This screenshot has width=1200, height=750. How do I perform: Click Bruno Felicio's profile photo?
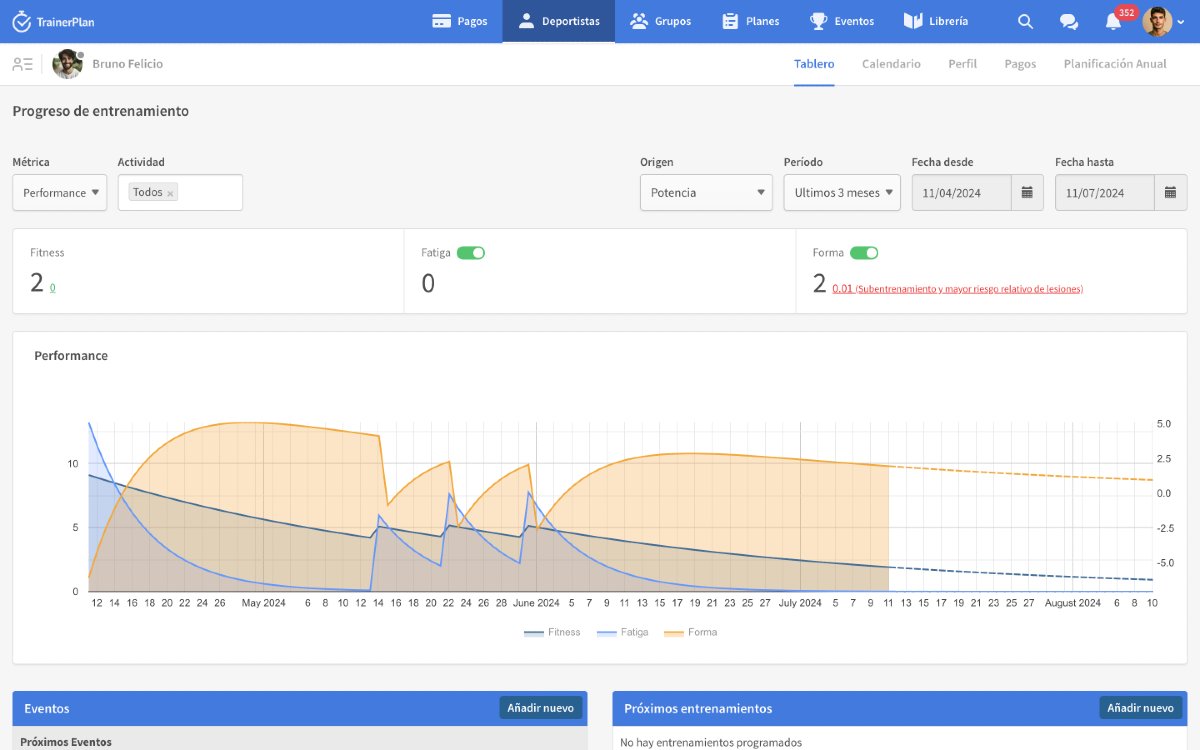coord(67,64)
